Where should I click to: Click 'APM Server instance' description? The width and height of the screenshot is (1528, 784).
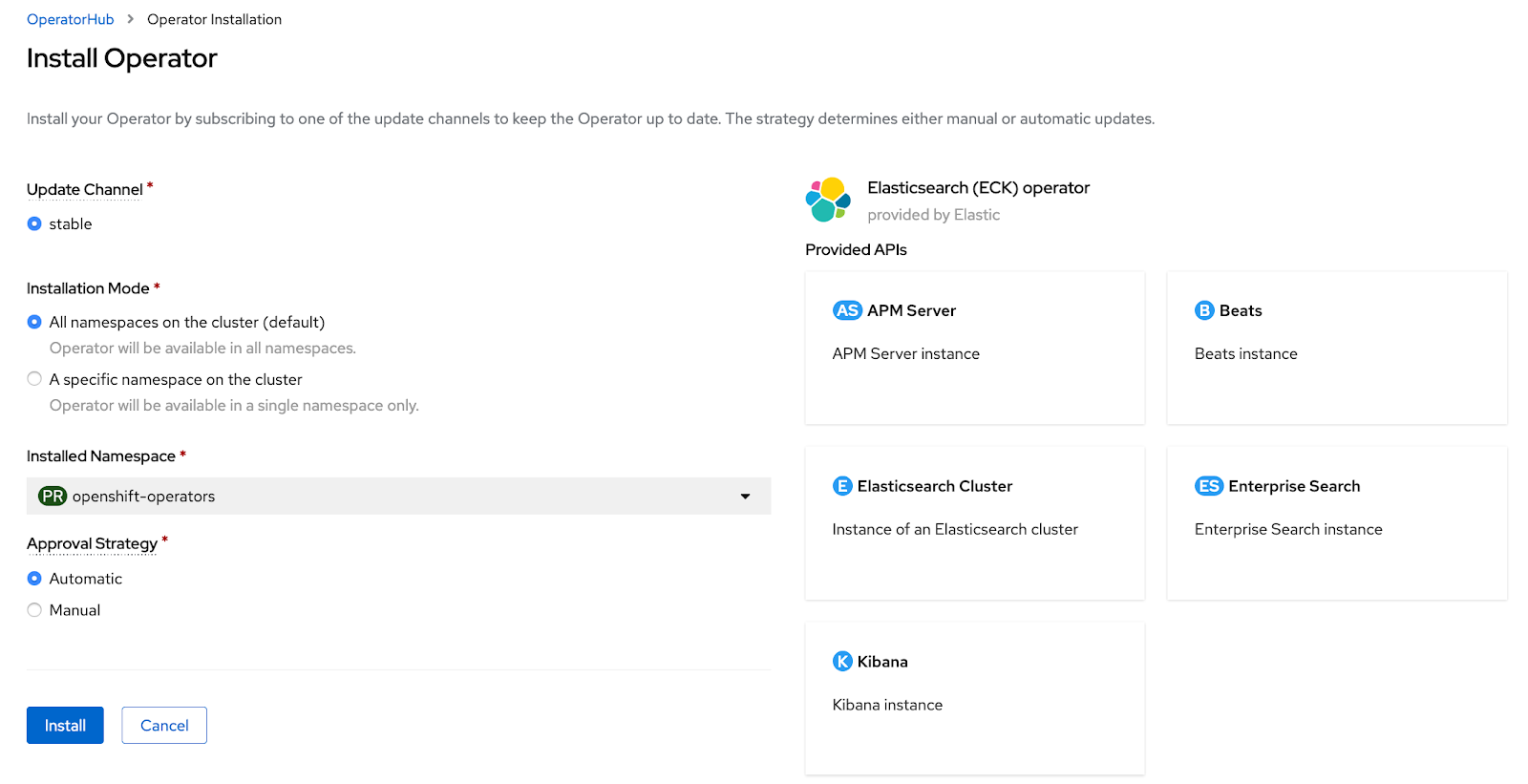click(906, 353)
